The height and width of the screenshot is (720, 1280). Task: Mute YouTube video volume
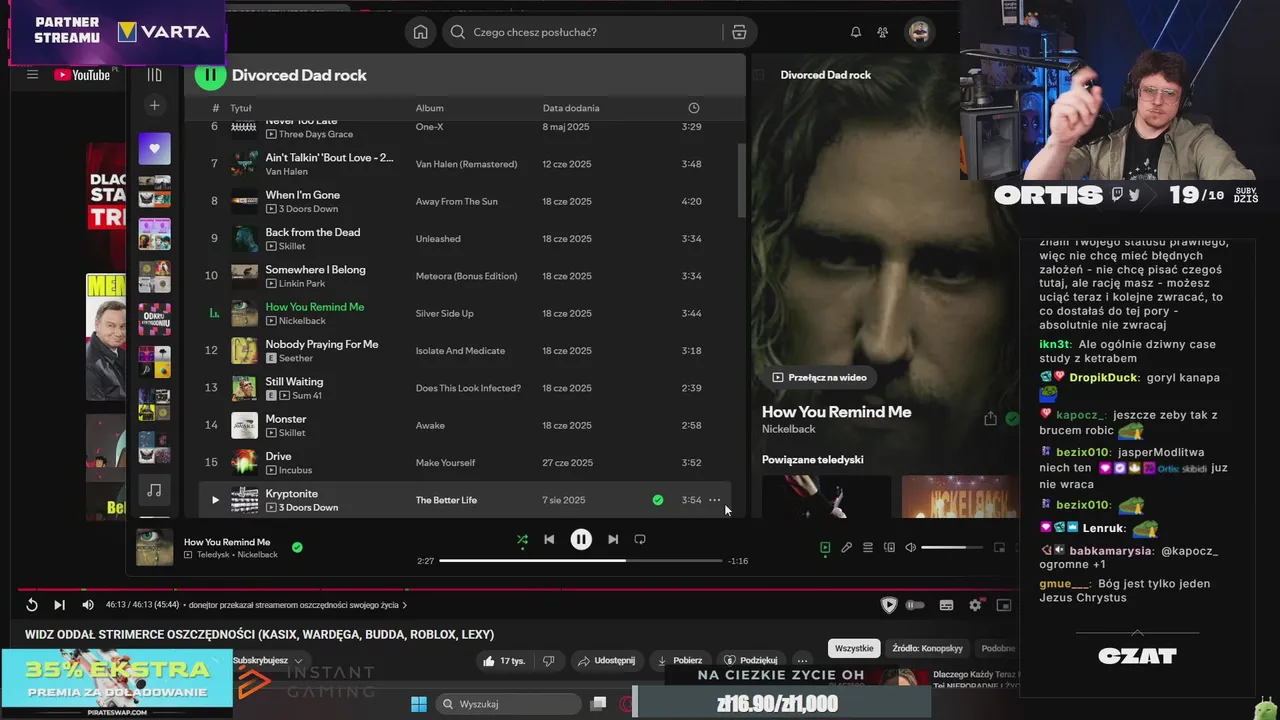(x=88, y=604)
